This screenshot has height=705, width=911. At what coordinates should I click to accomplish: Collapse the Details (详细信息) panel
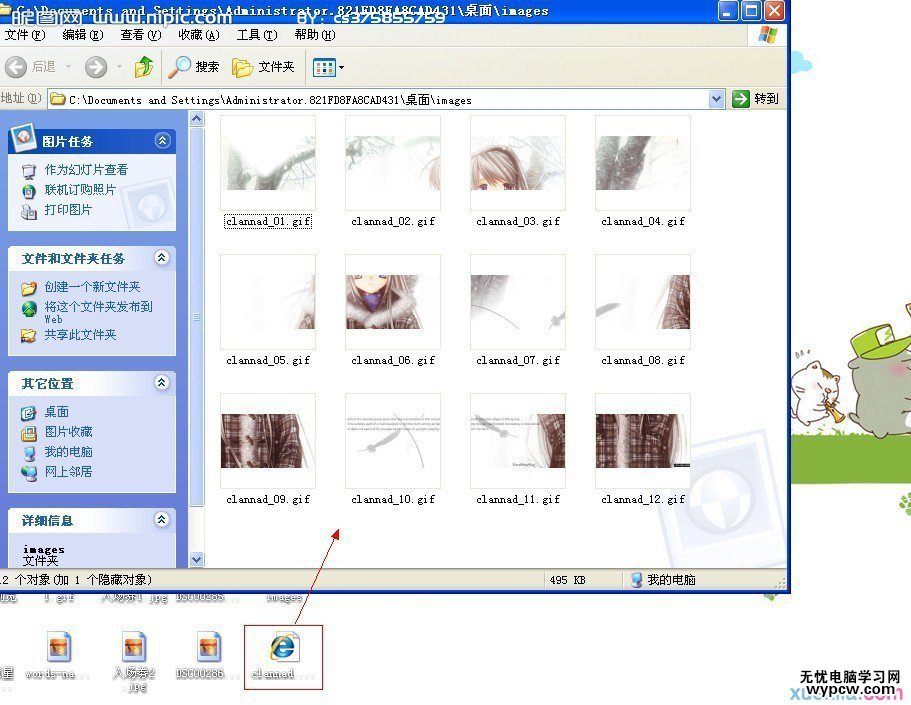(x=162, y=520)
